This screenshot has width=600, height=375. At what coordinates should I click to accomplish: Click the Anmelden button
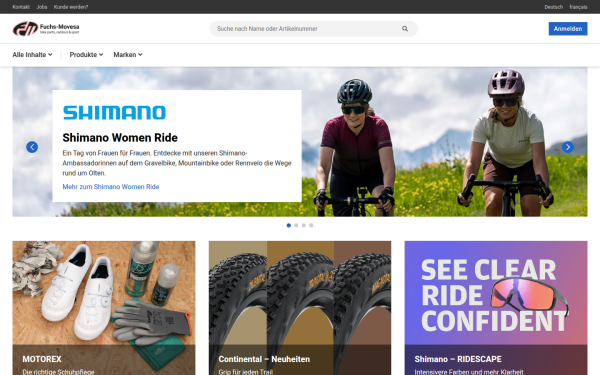point(568,29)
